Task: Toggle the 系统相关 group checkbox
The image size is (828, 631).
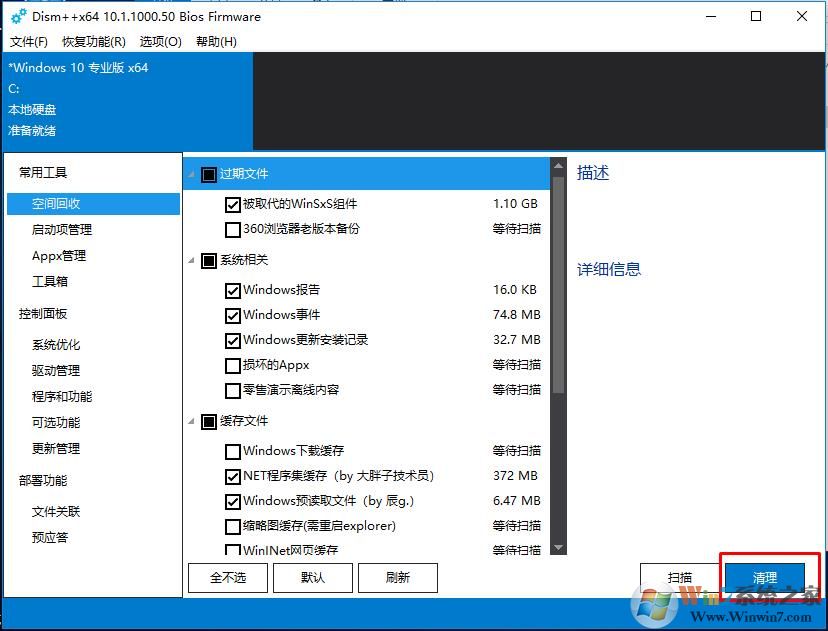Action: pyautogui.click(x=209, y=260)
